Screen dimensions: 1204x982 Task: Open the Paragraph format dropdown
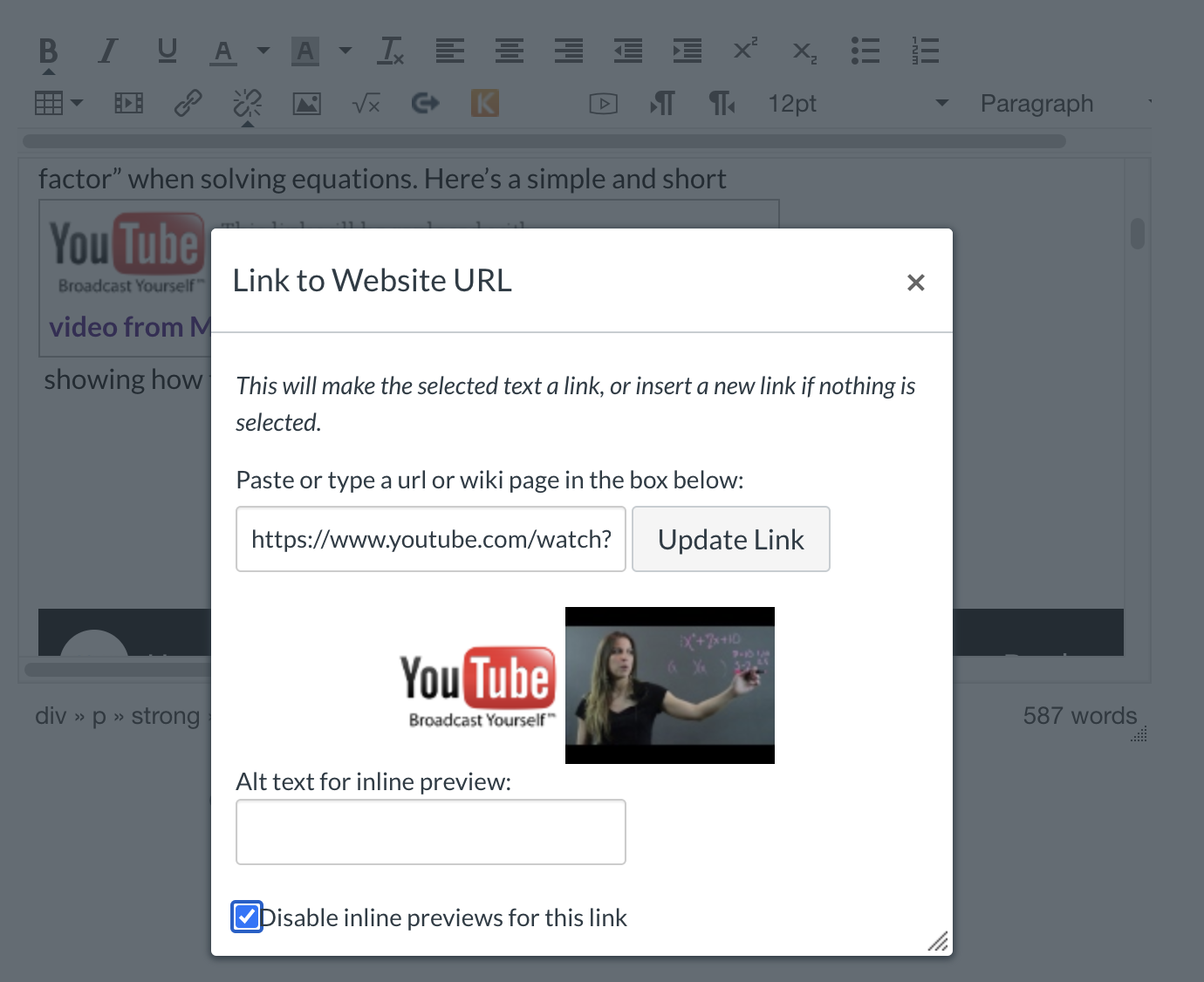click(x=1066, y=104)
